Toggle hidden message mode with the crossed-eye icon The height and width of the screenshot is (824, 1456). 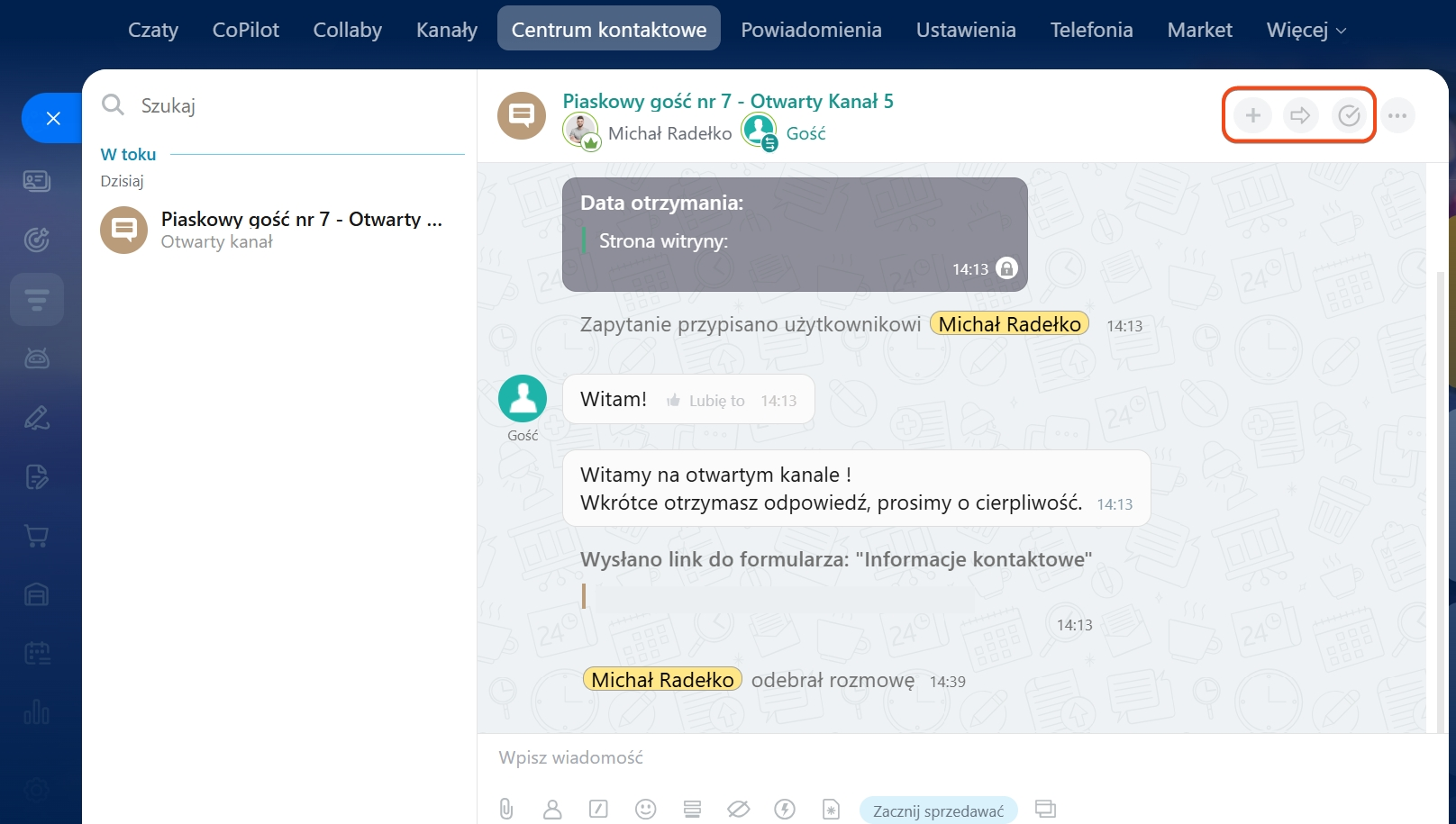tap(738, 809)
